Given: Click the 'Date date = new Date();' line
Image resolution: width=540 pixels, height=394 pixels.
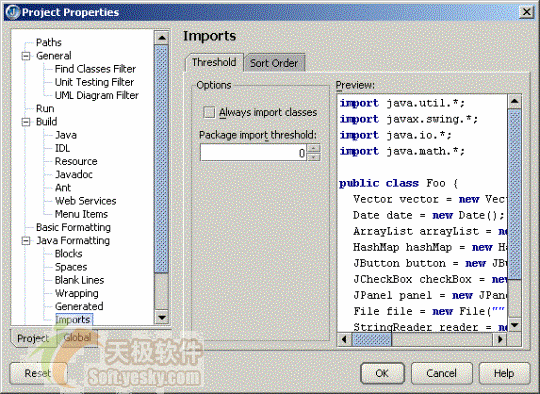Looking at the screenshot, I should (429, 216).
